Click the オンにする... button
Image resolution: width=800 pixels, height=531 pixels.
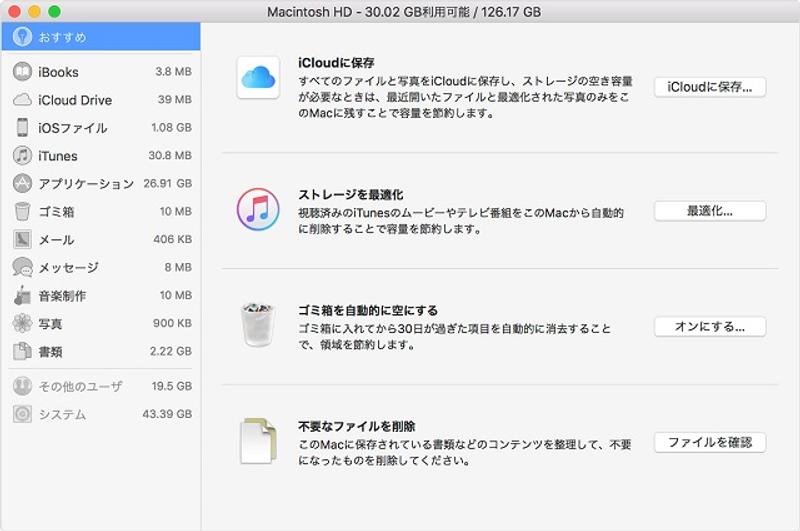point(710,327)
